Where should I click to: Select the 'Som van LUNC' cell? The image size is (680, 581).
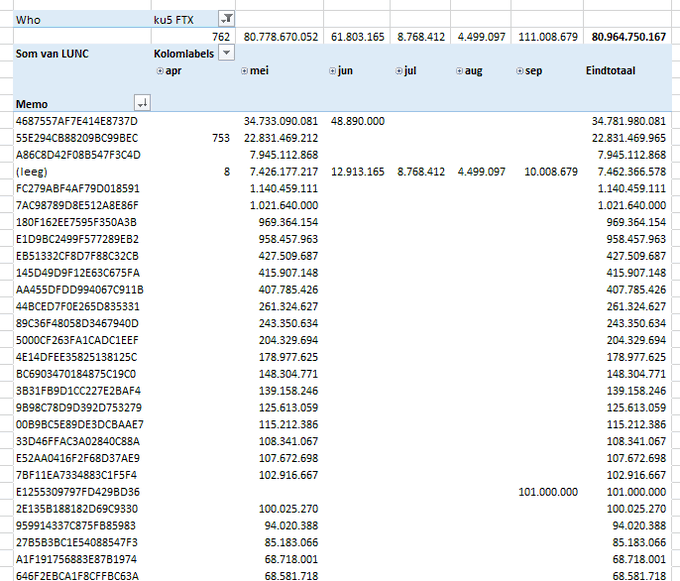[52, 54]
